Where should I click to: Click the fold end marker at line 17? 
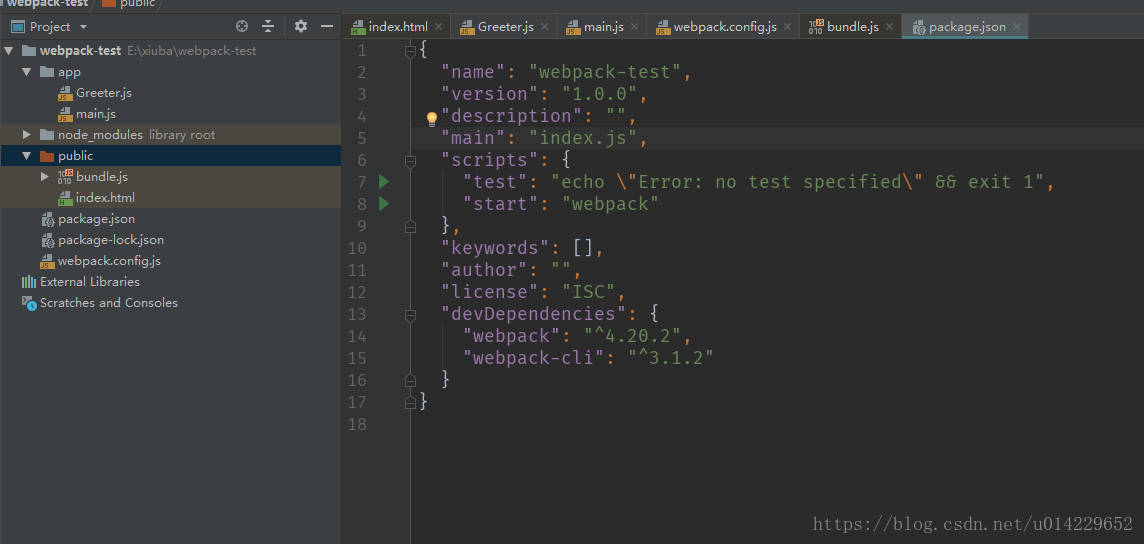point(410,402)
